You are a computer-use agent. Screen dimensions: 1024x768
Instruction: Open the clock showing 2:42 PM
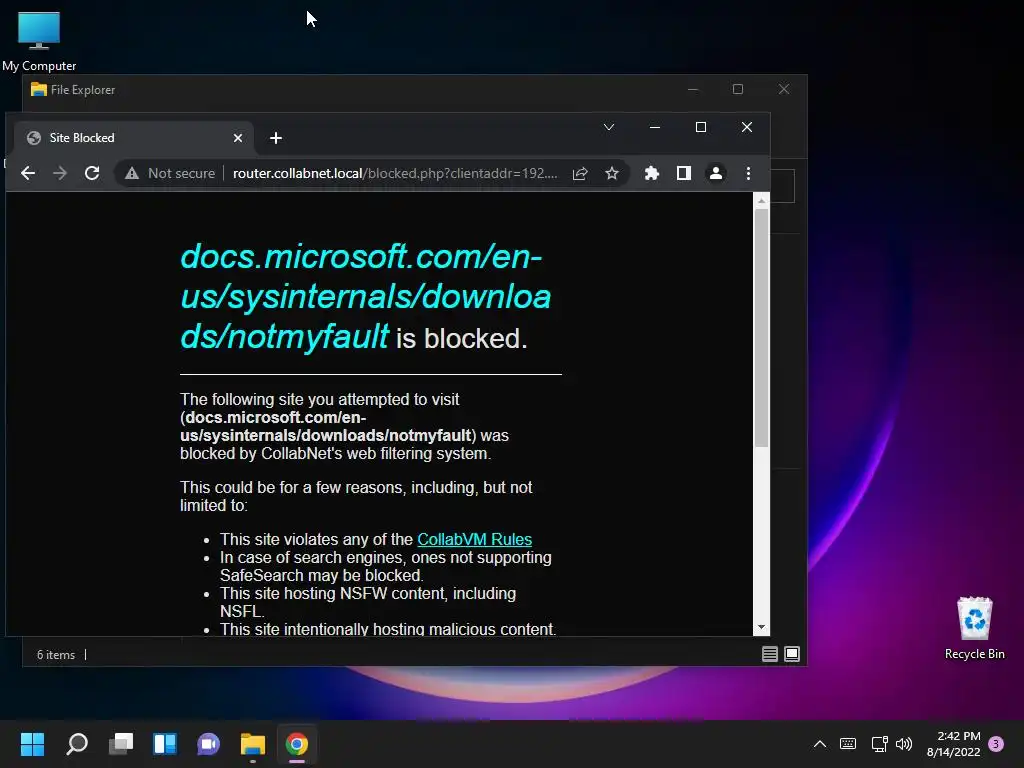pos(953,744)
